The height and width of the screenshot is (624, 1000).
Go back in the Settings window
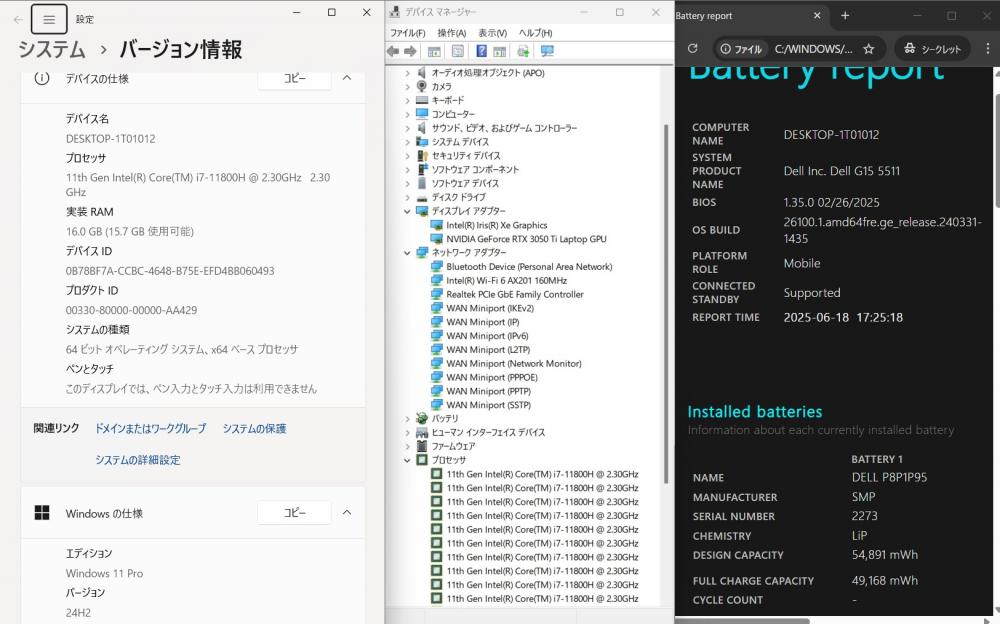18,20
